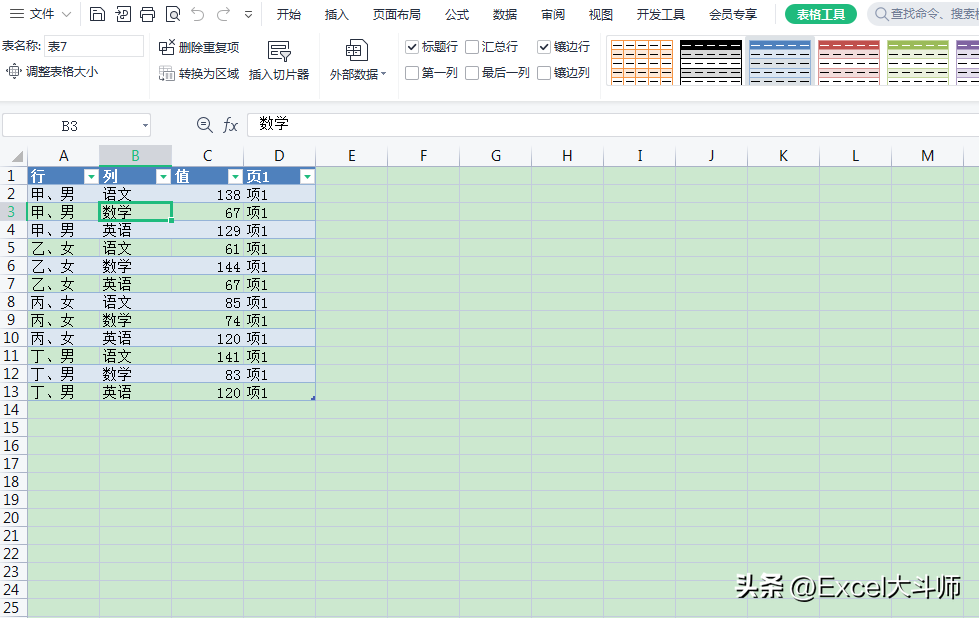Viewport: 979px width, 618px height.
Task: Apply the orange table style
Action: coord(642,62)
